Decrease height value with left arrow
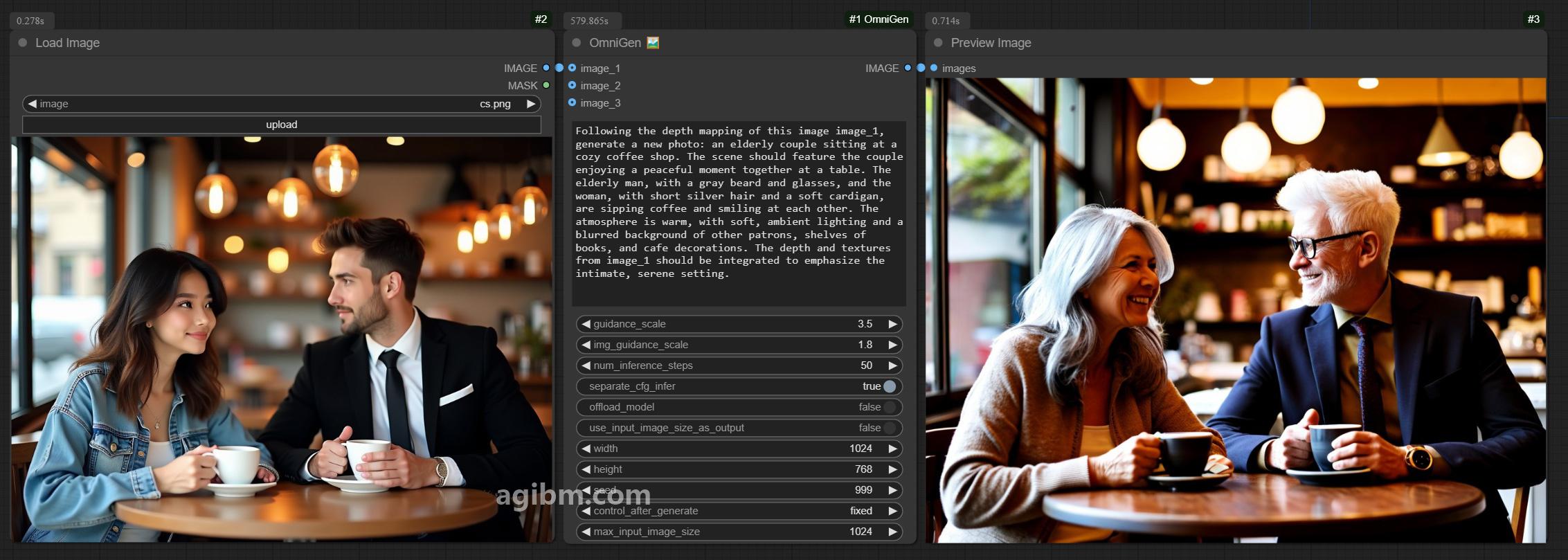 pyautogui.click(x=586, y=469)
